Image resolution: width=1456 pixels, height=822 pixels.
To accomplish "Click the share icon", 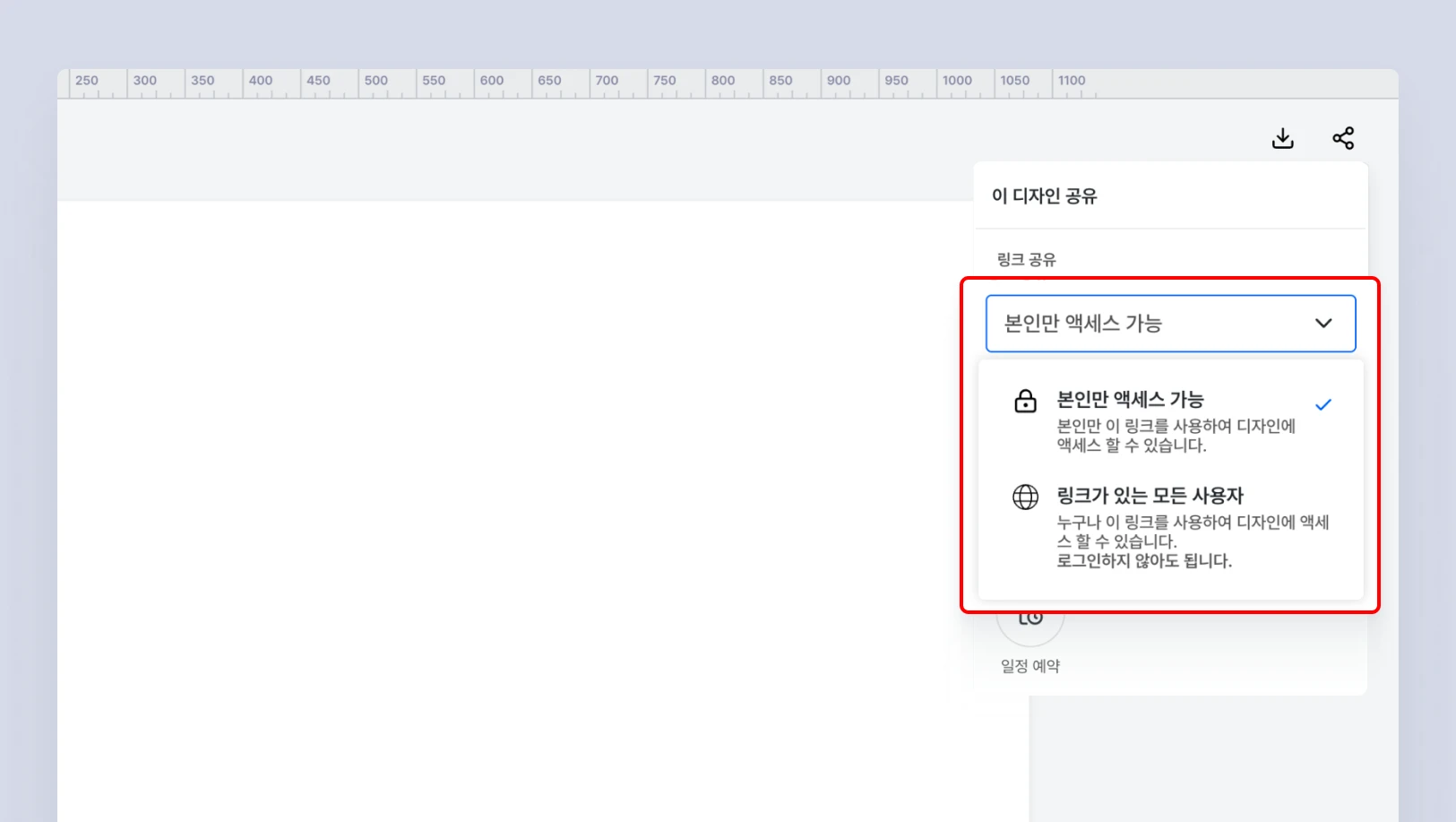I will (1342, 138).
